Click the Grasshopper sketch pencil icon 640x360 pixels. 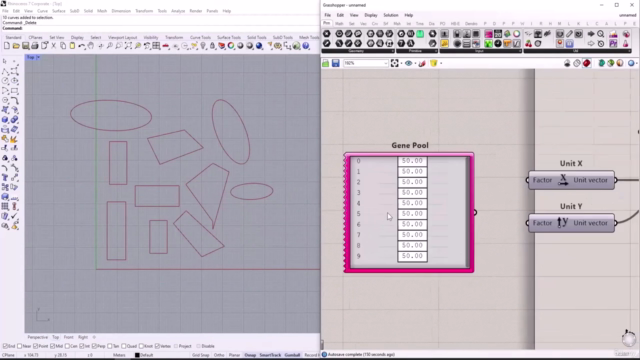click(x=422, y=63)
